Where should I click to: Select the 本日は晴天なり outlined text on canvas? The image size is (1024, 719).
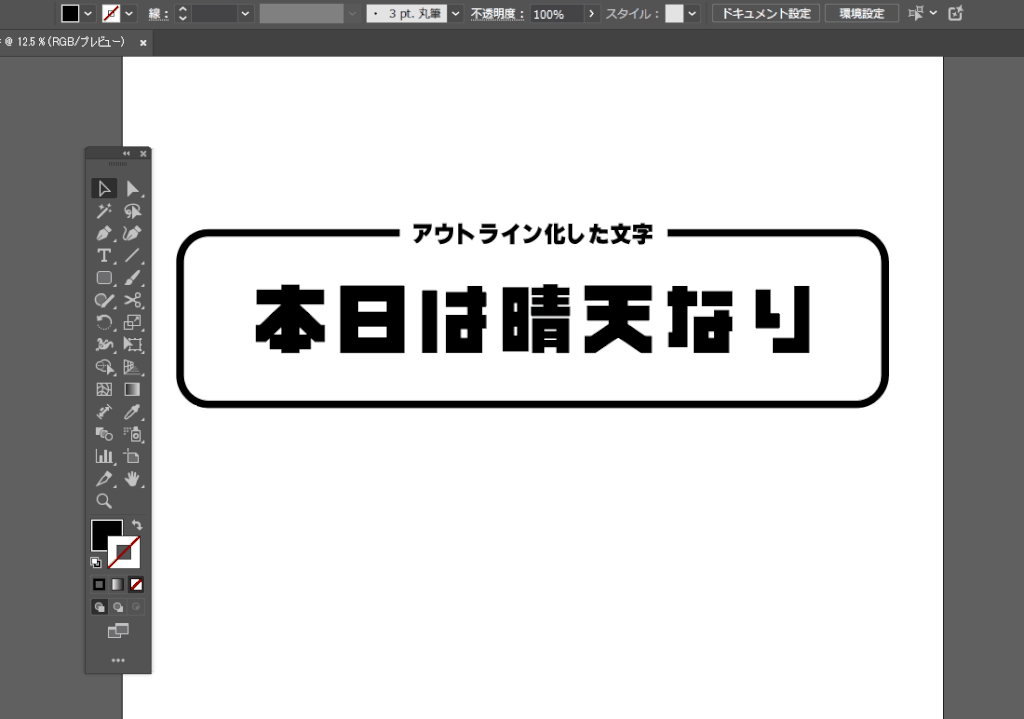532,319
